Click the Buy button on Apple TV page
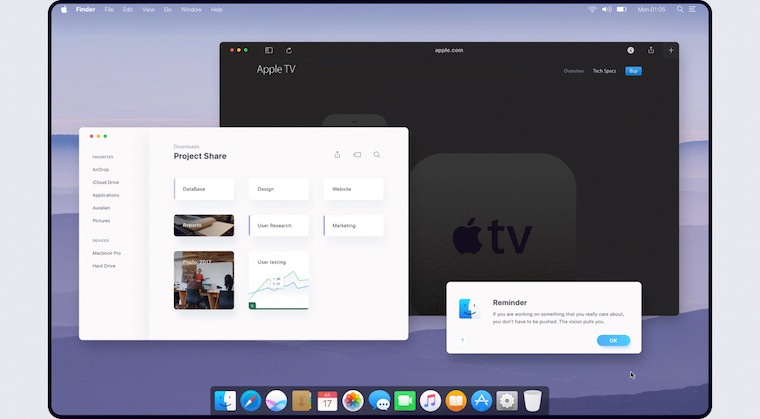The width and height of the screenshot is (760, 419). coord(633,71)
